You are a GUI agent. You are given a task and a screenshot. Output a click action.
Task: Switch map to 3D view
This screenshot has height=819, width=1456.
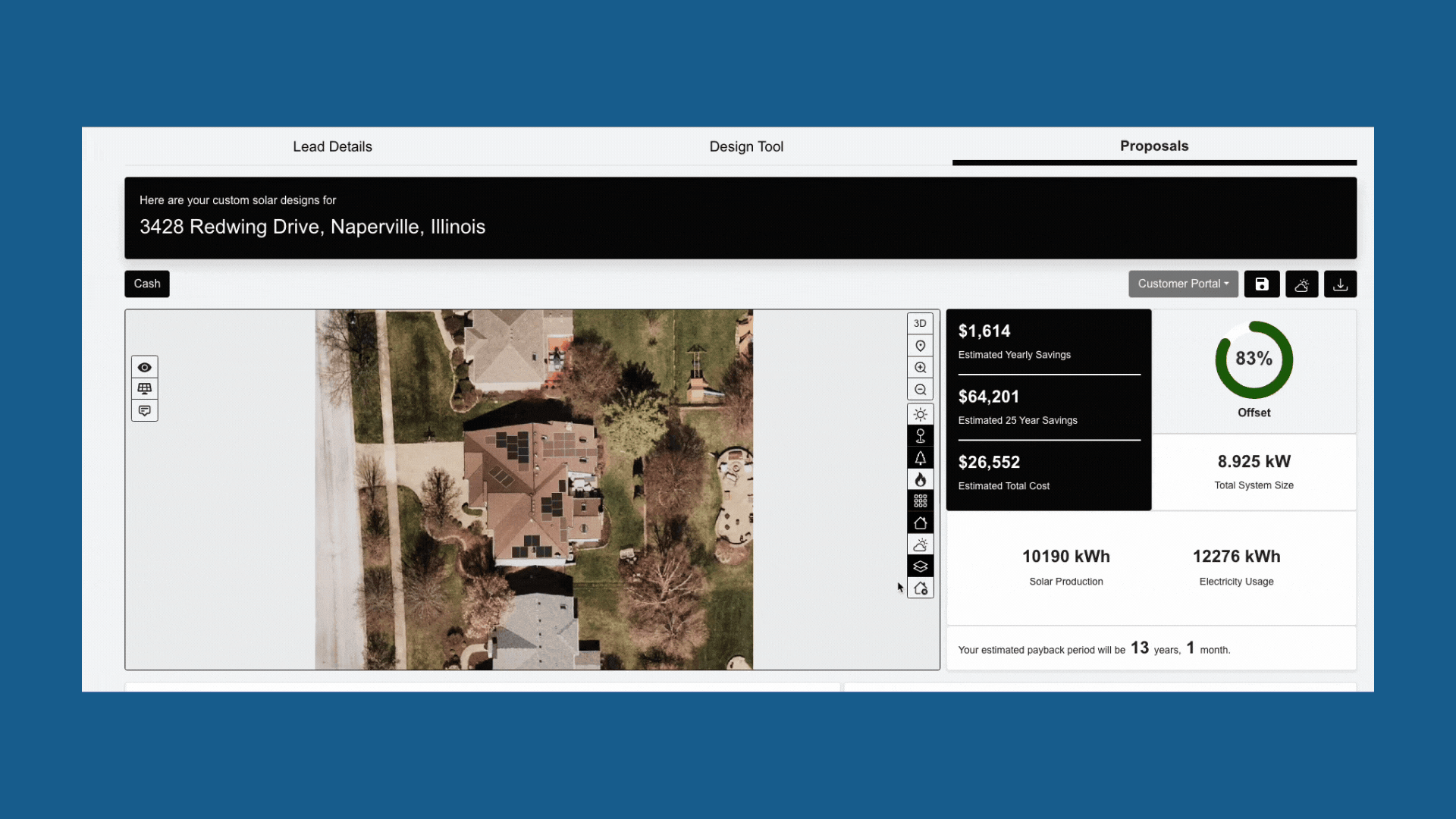(x=920, y=324)
